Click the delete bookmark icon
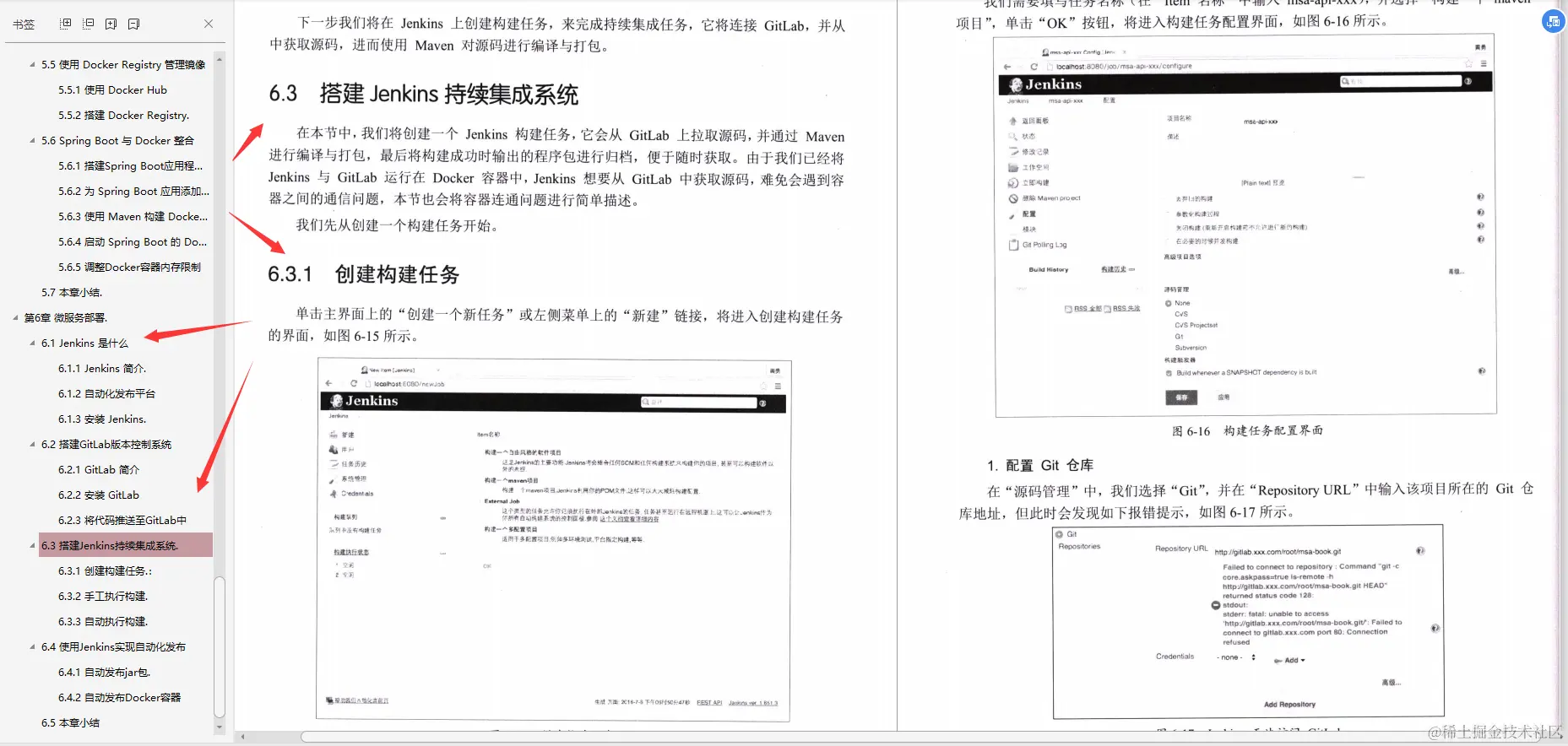The image size is (1568, 746). pos(133,24)
